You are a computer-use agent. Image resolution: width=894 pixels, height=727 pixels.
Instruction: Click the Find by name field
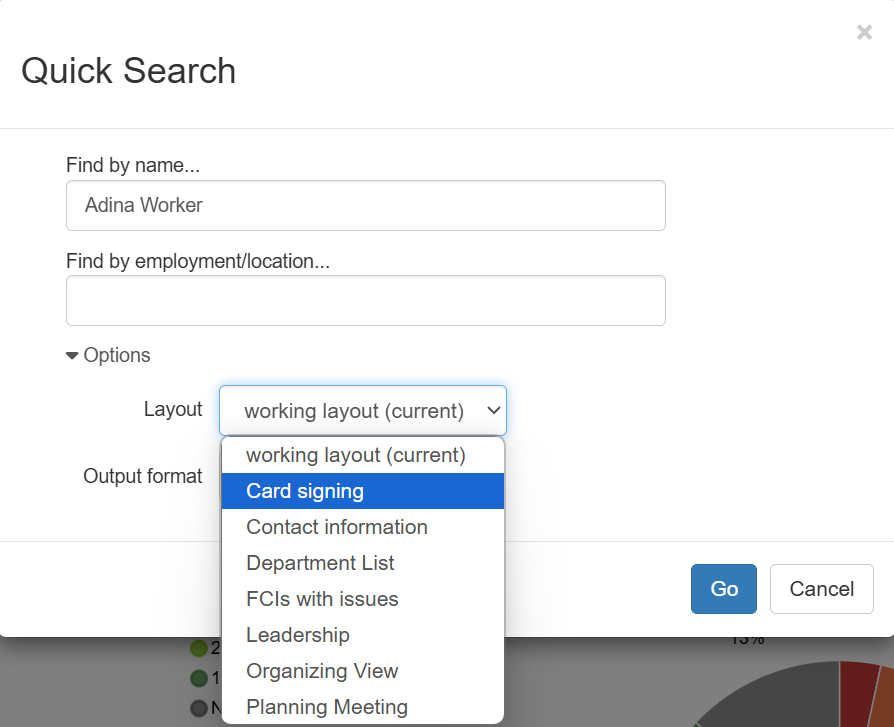click(x=366, y=205)
